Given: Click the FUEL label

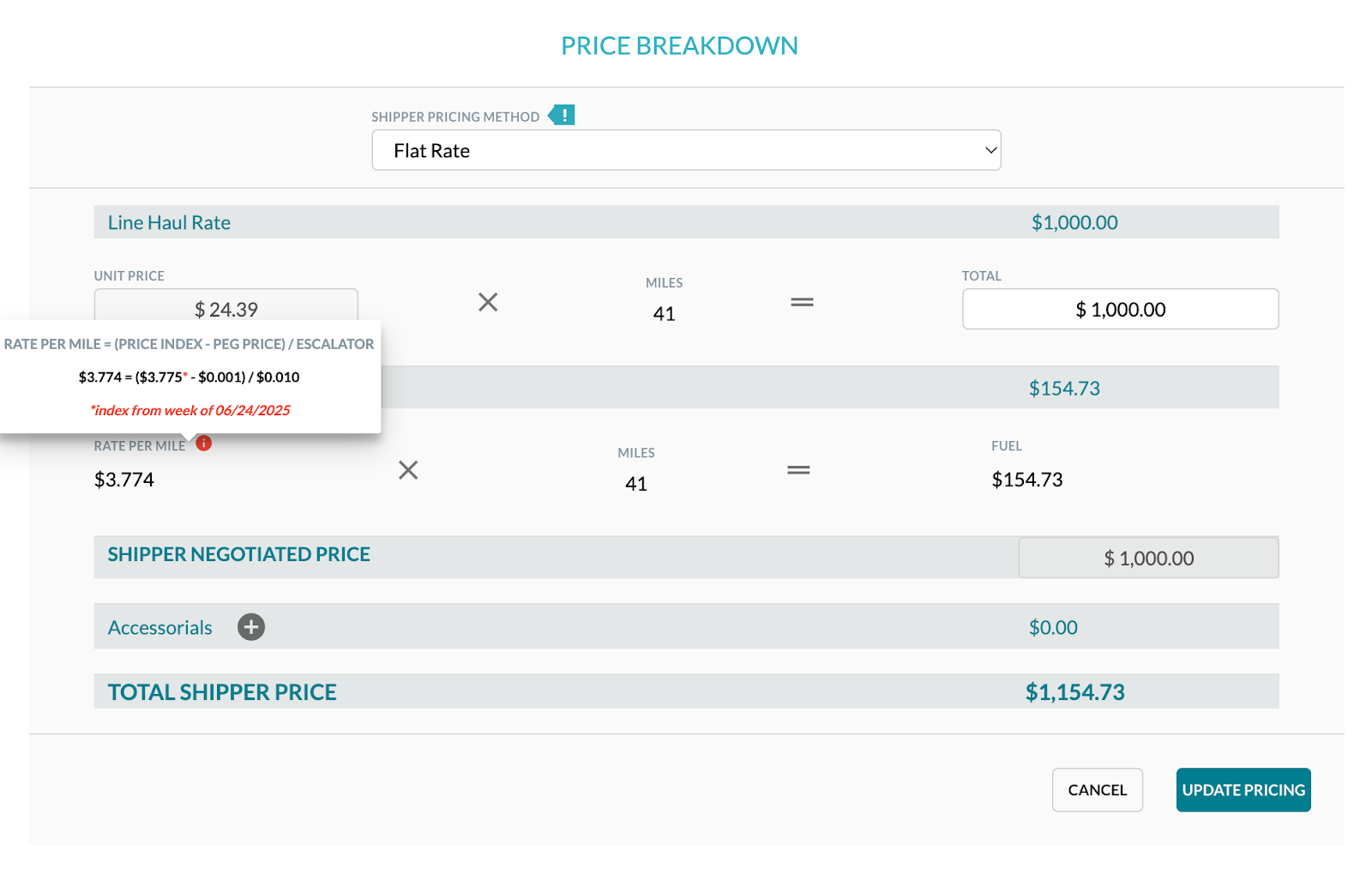Looking at the screenshot, I should coord(1007,446).
